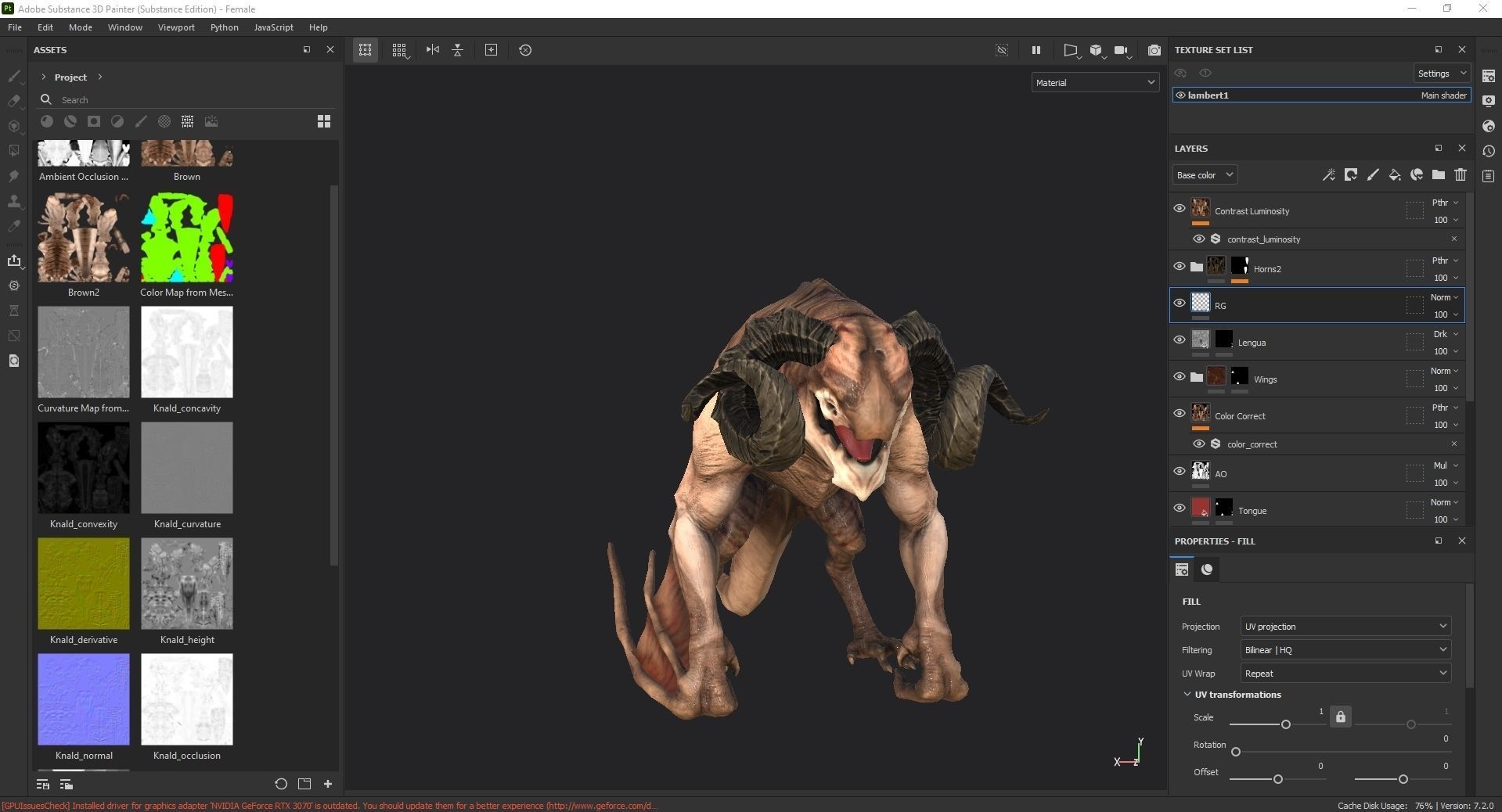
Task: Take a viewport screenshot with camera icon
Action: coord(1154,50)
